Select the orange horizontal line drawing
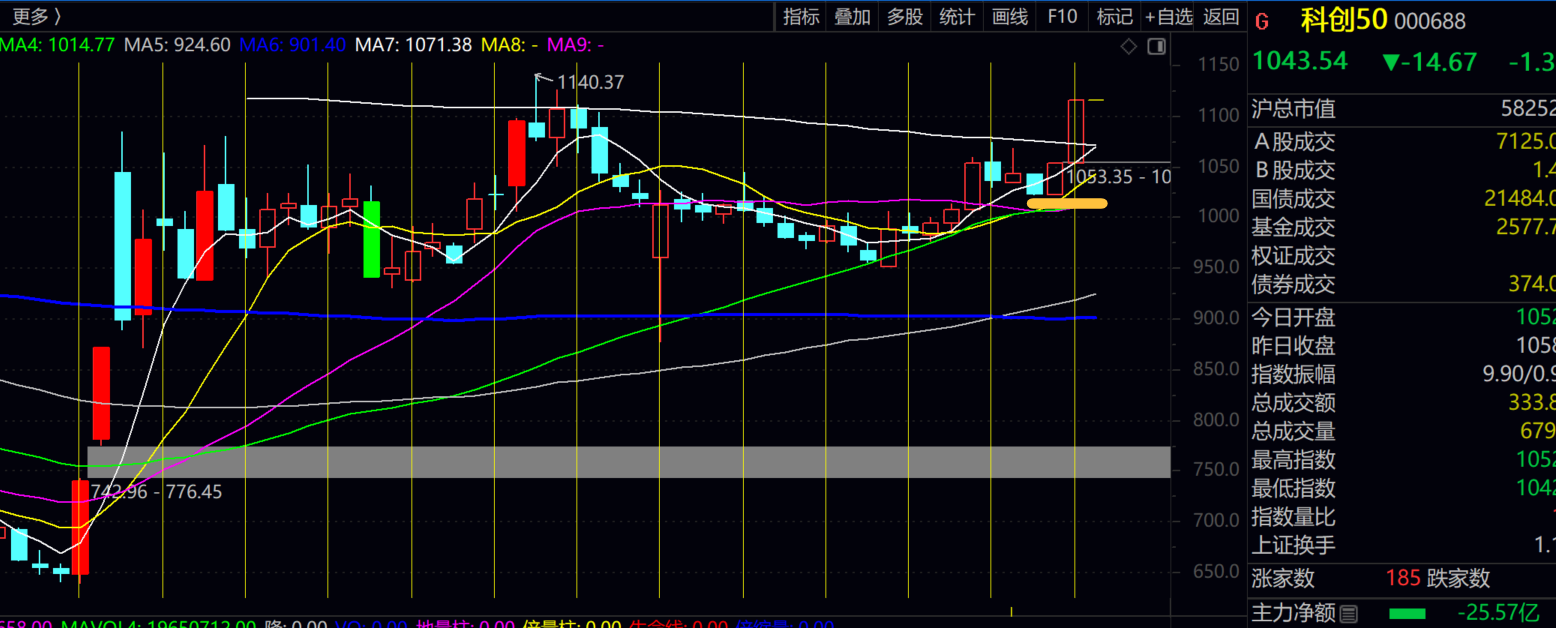 [x=1067, y=203]
